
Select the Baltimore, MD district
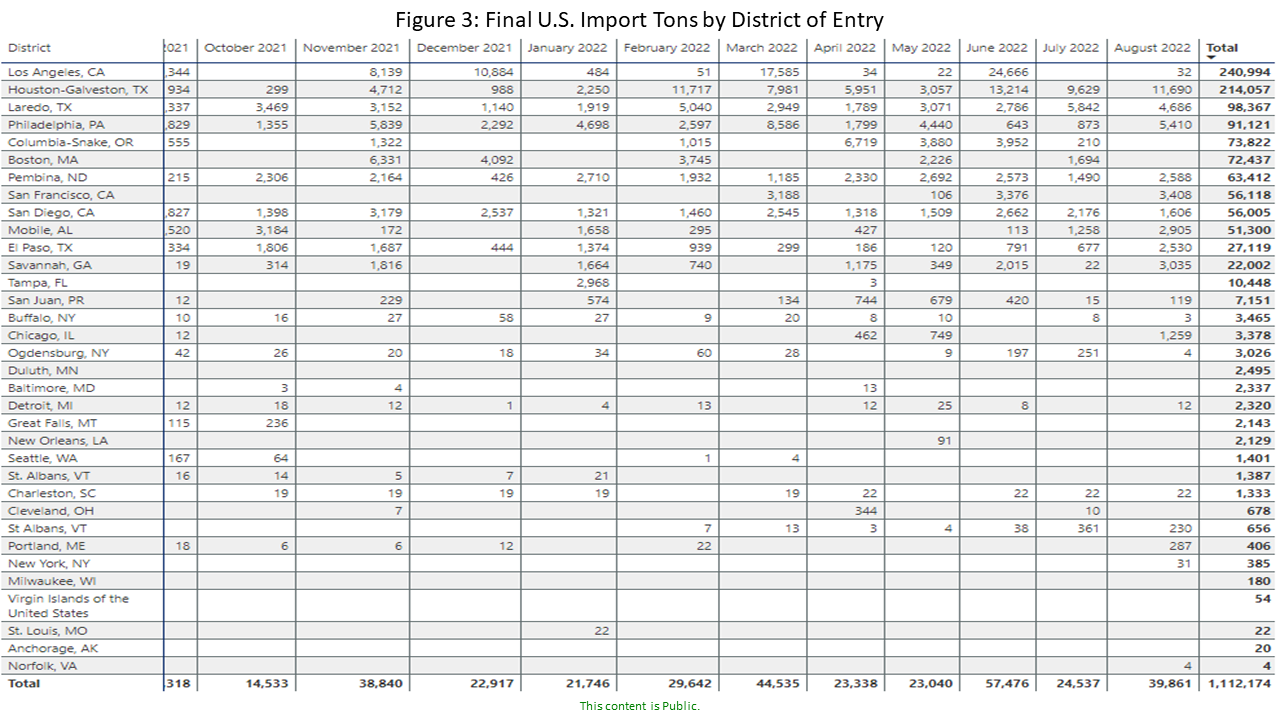(x=51, y=388)
